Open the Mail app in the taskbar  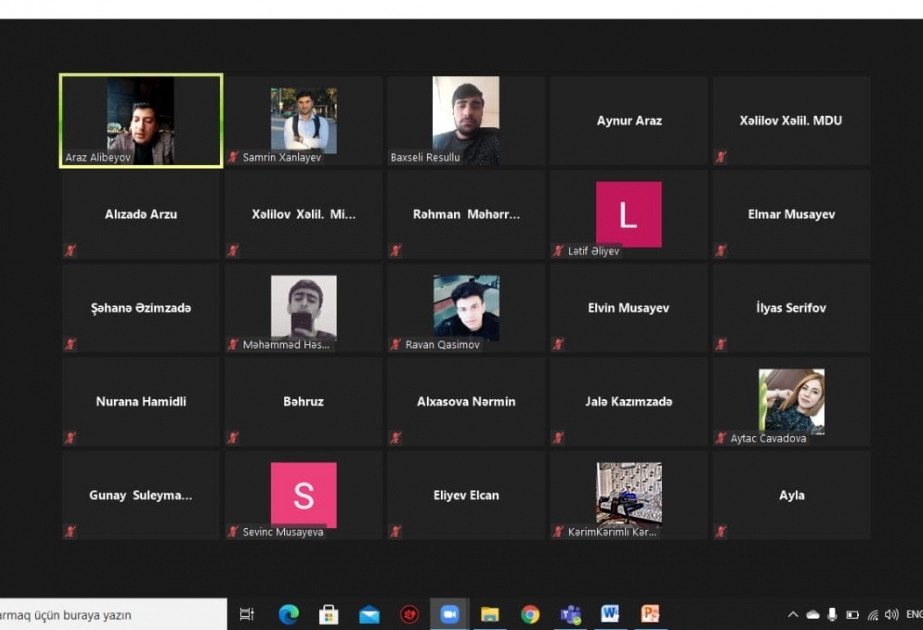point(369,615)
